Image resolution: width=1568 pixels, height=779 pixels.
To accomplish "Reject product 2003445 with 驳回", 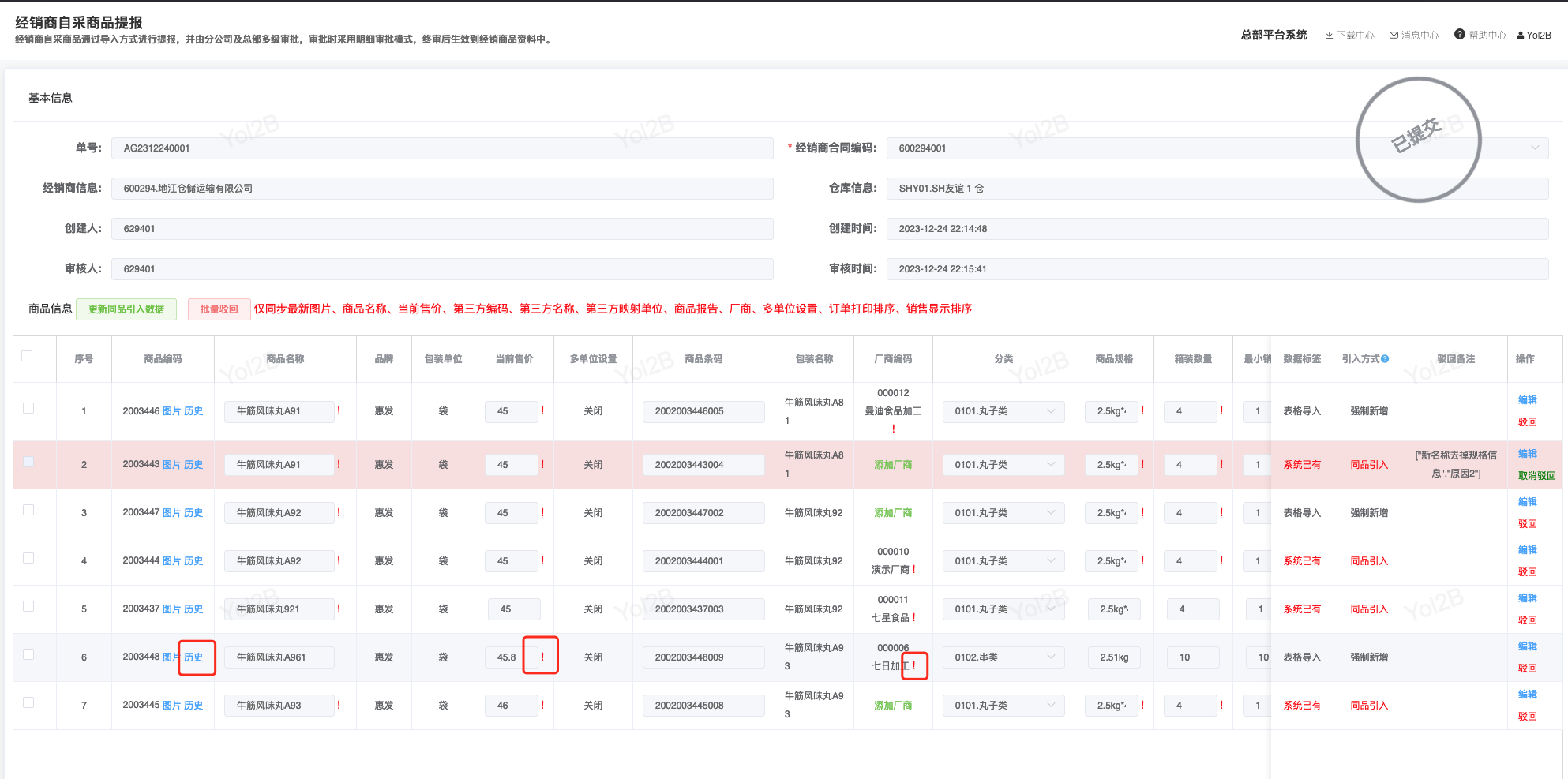I will click(1528, 717).
